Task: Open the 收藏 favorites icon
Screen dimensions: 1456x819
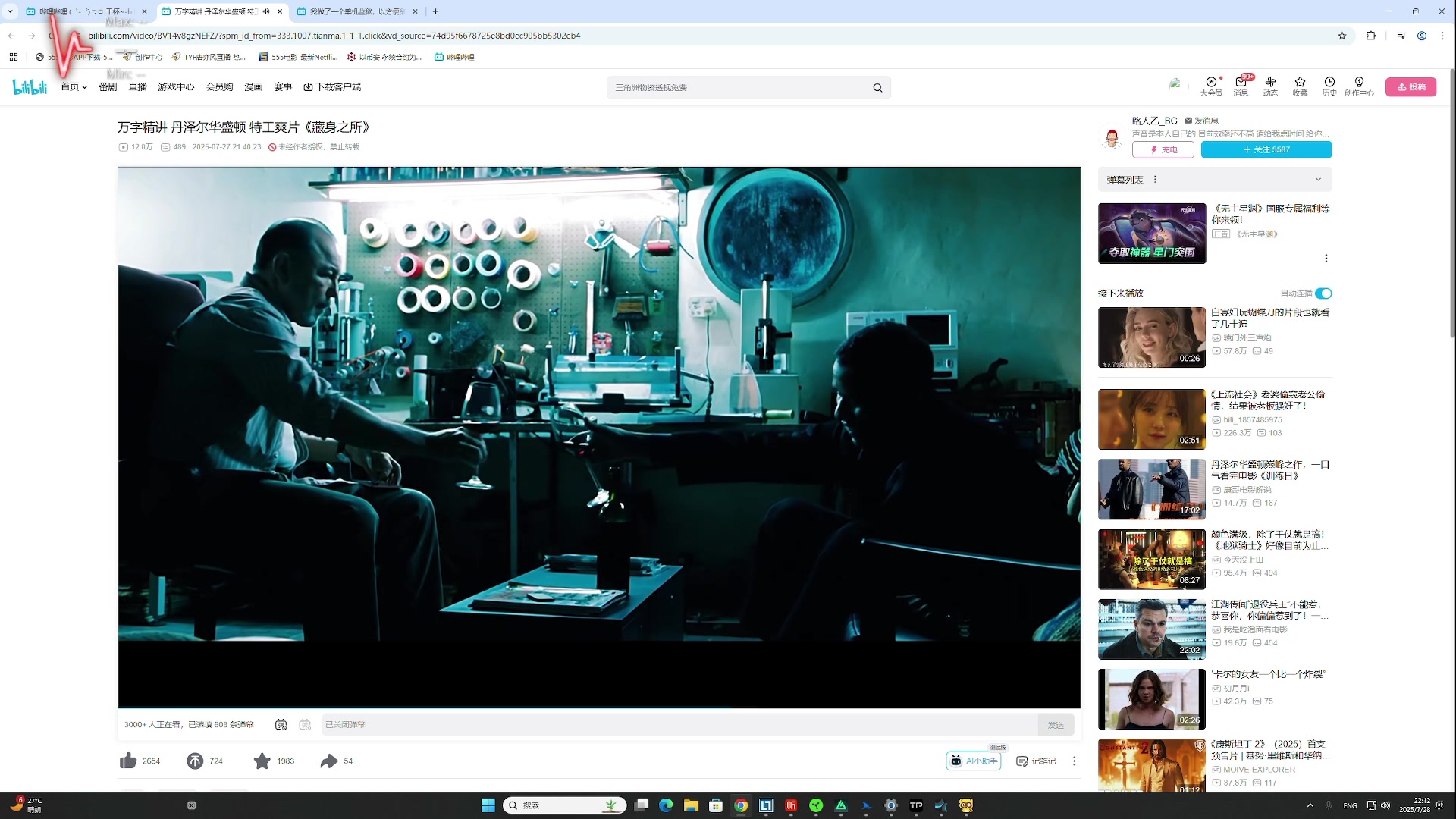Action: [x=1300, y=86]
